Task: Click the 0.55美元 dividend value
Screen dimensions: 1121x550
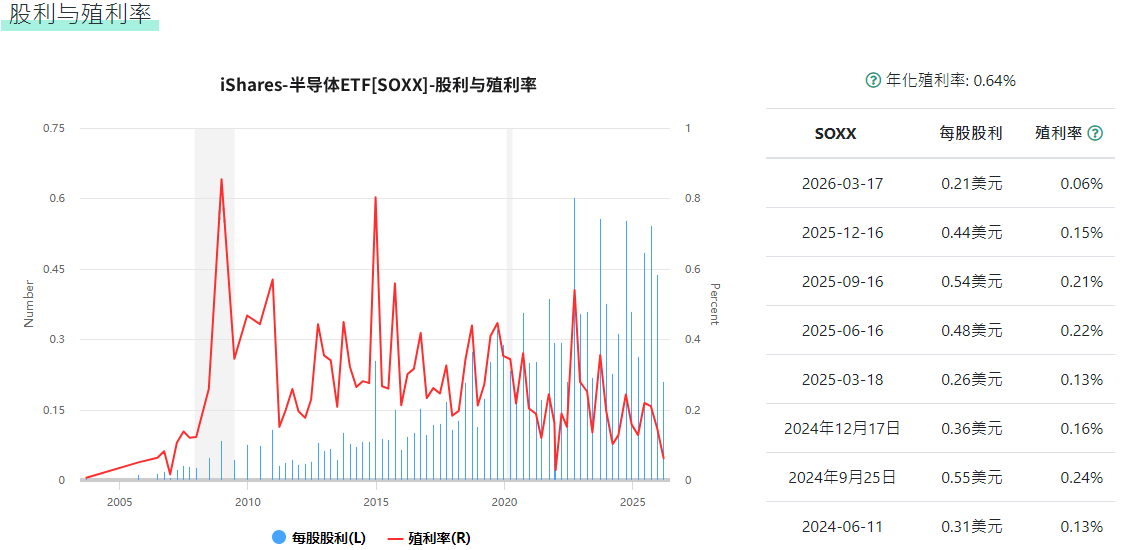Action: click(x=972, y=478)
